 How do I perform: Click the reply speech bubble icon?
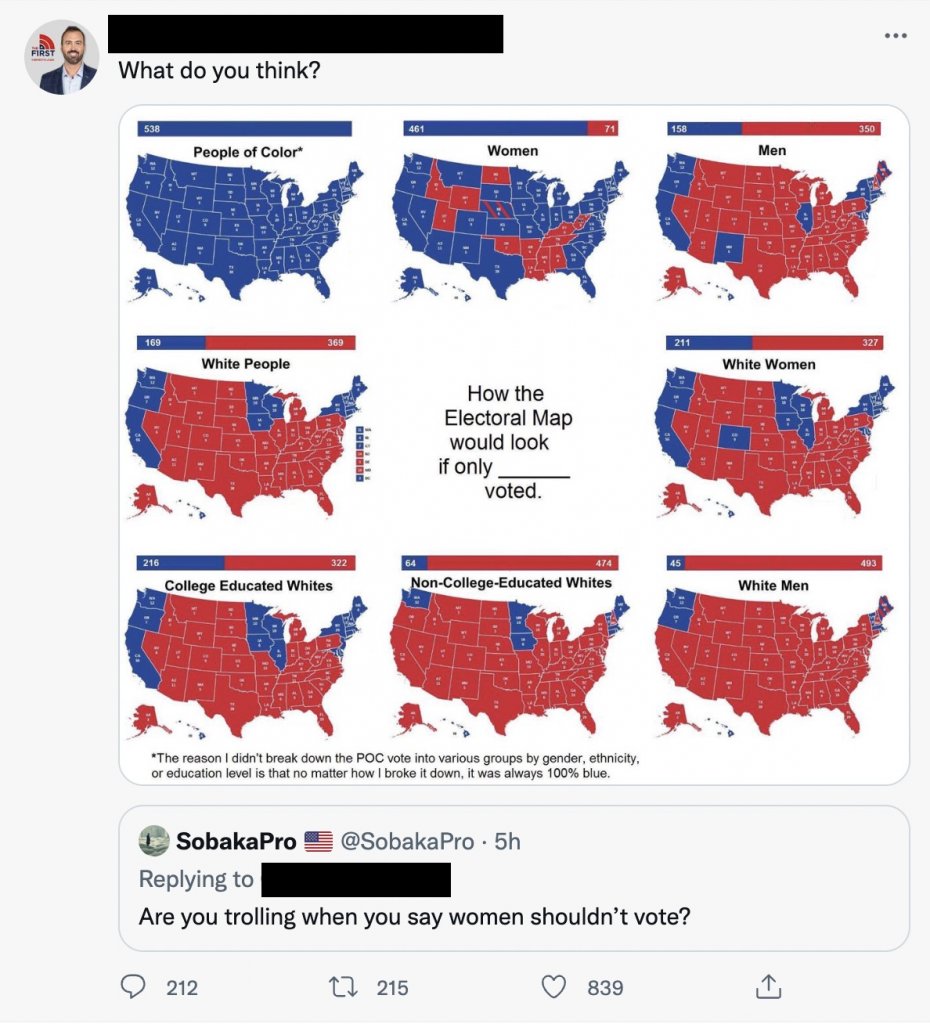(x=133, y=987)
